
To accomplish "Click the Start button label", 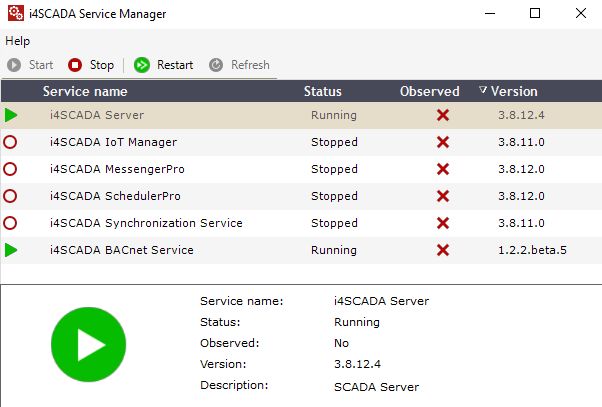I will click(41, 65).
